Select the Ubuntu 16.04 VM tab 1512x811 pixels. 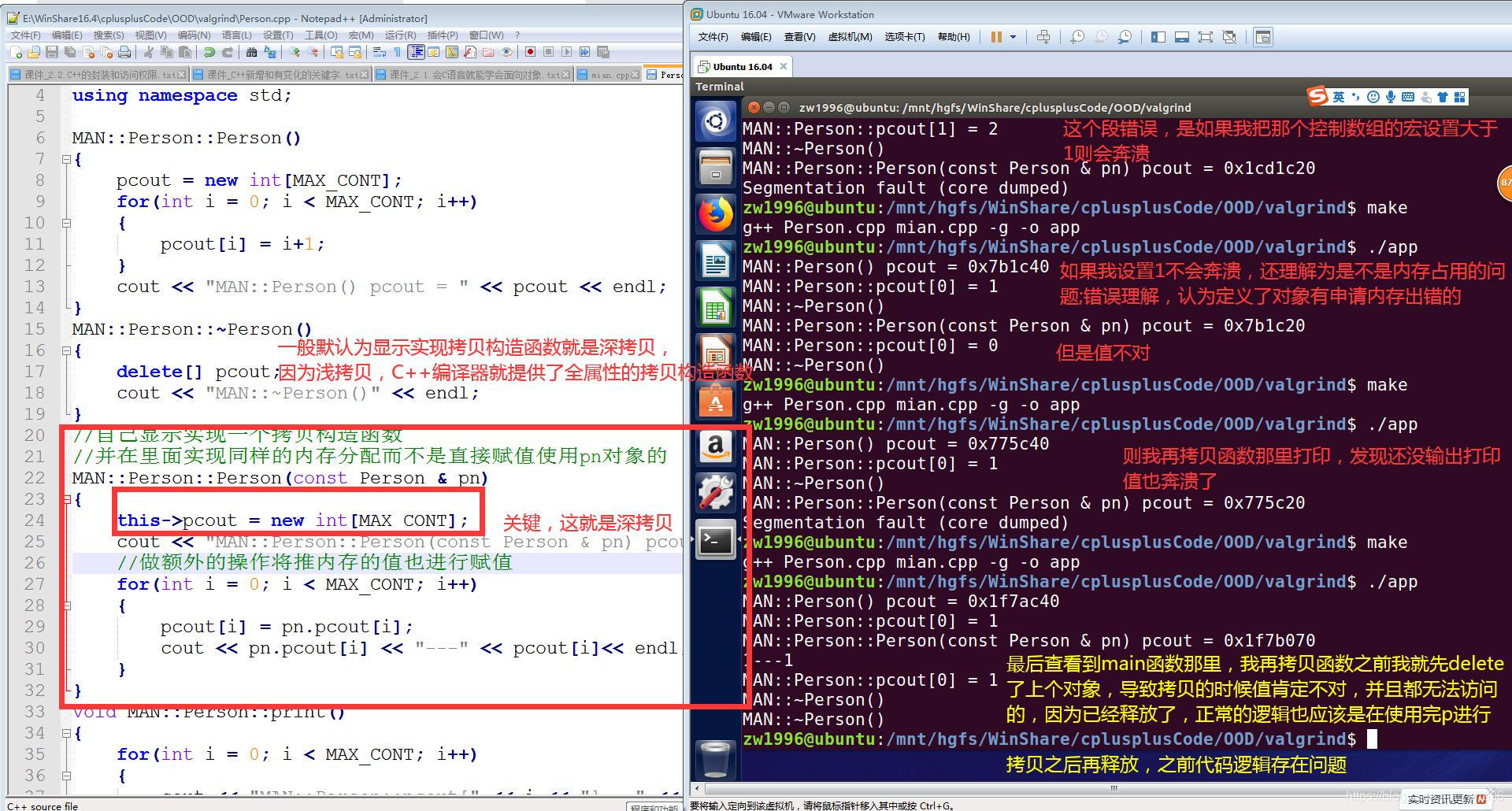click(742, 67)
